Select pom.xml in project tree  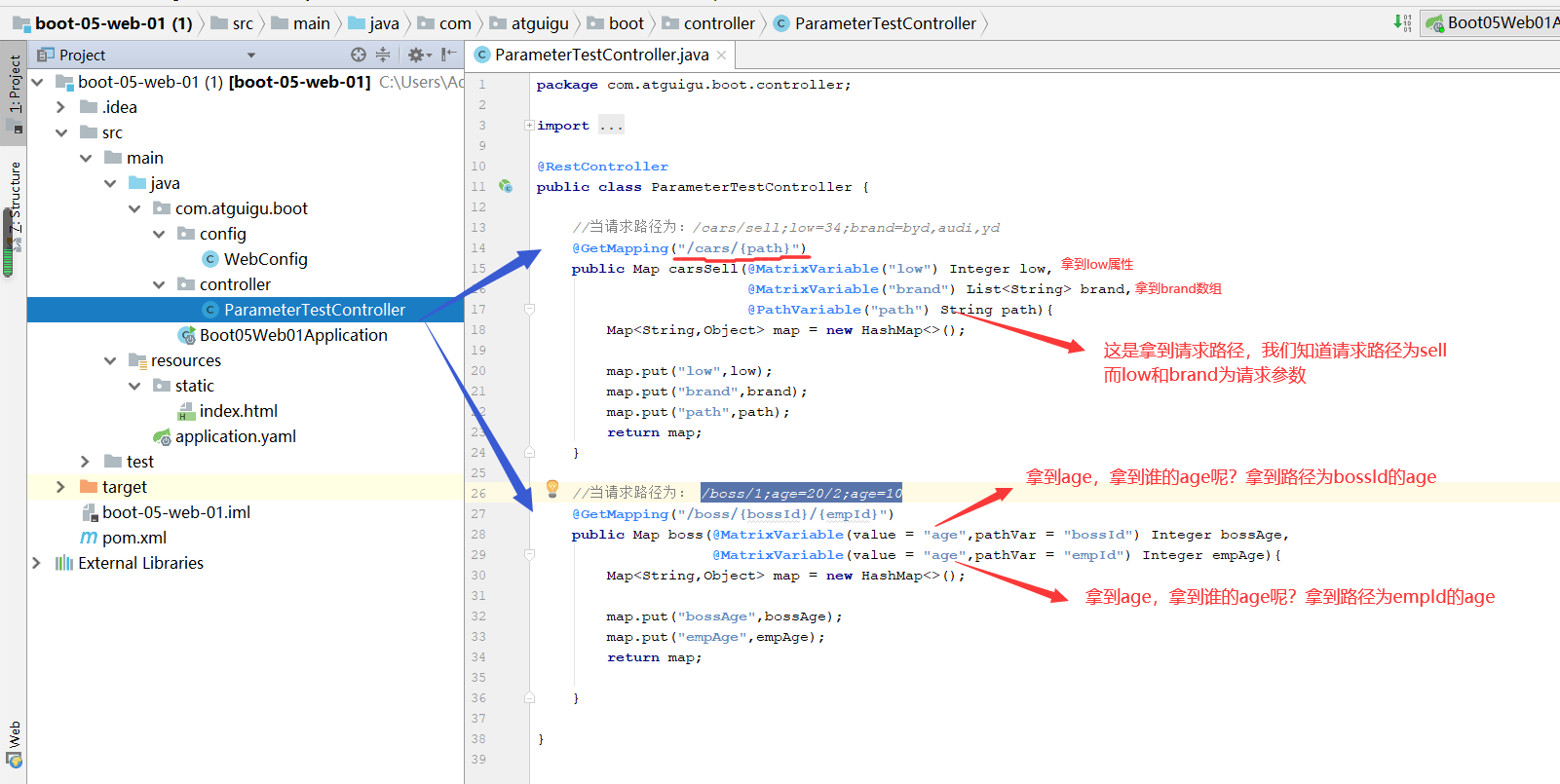123,538
